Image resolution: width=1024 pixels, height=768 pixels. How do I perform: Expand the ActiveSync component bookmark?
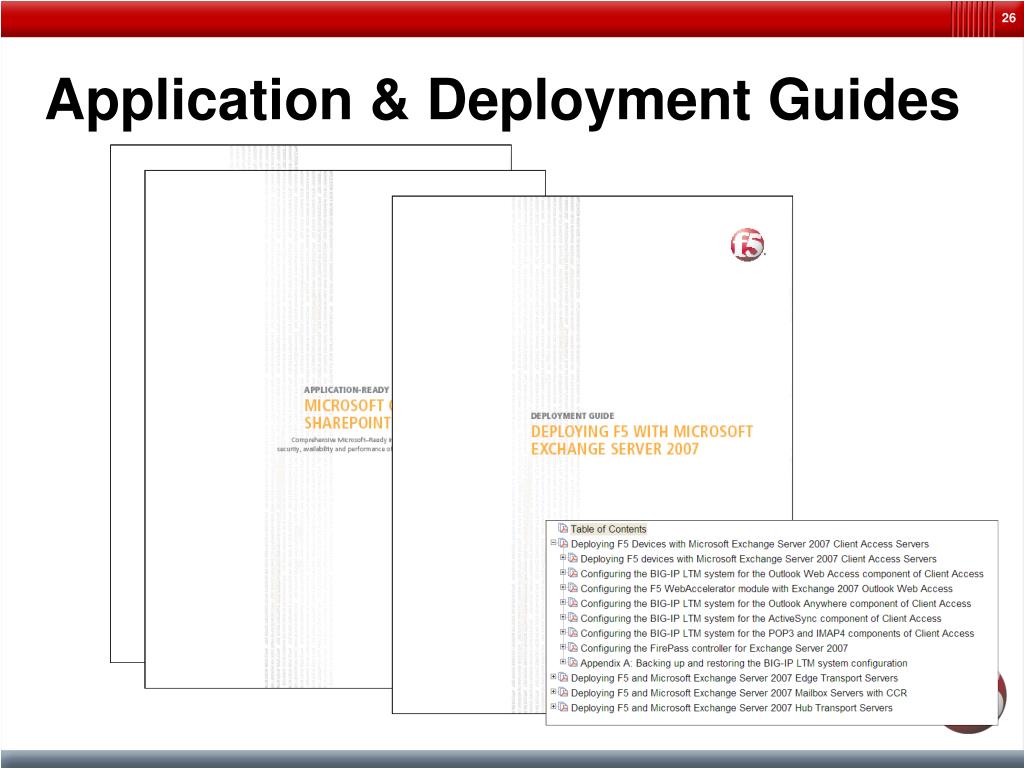[x=563, y=617]
